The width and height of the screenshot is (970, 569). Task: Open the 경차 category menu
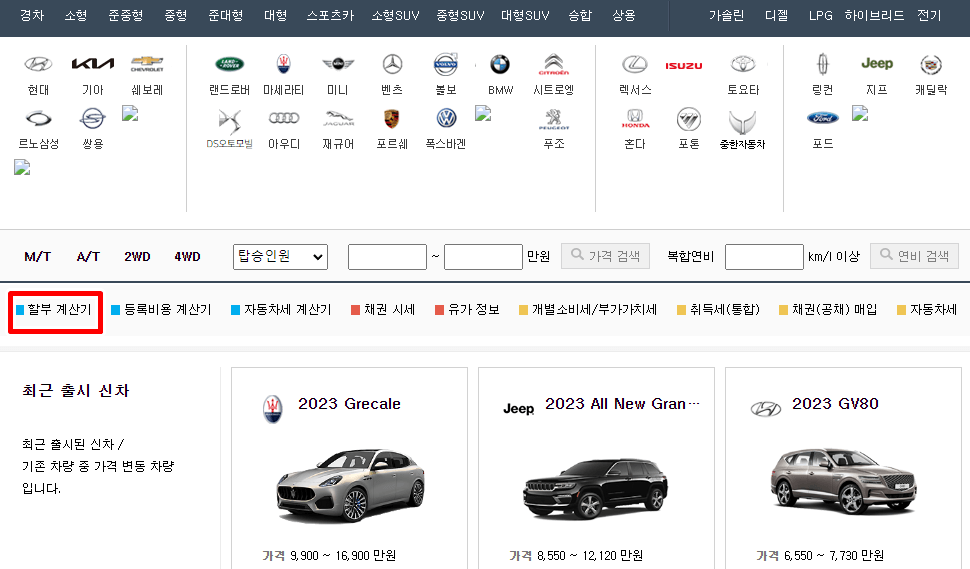tap(32, 15)
